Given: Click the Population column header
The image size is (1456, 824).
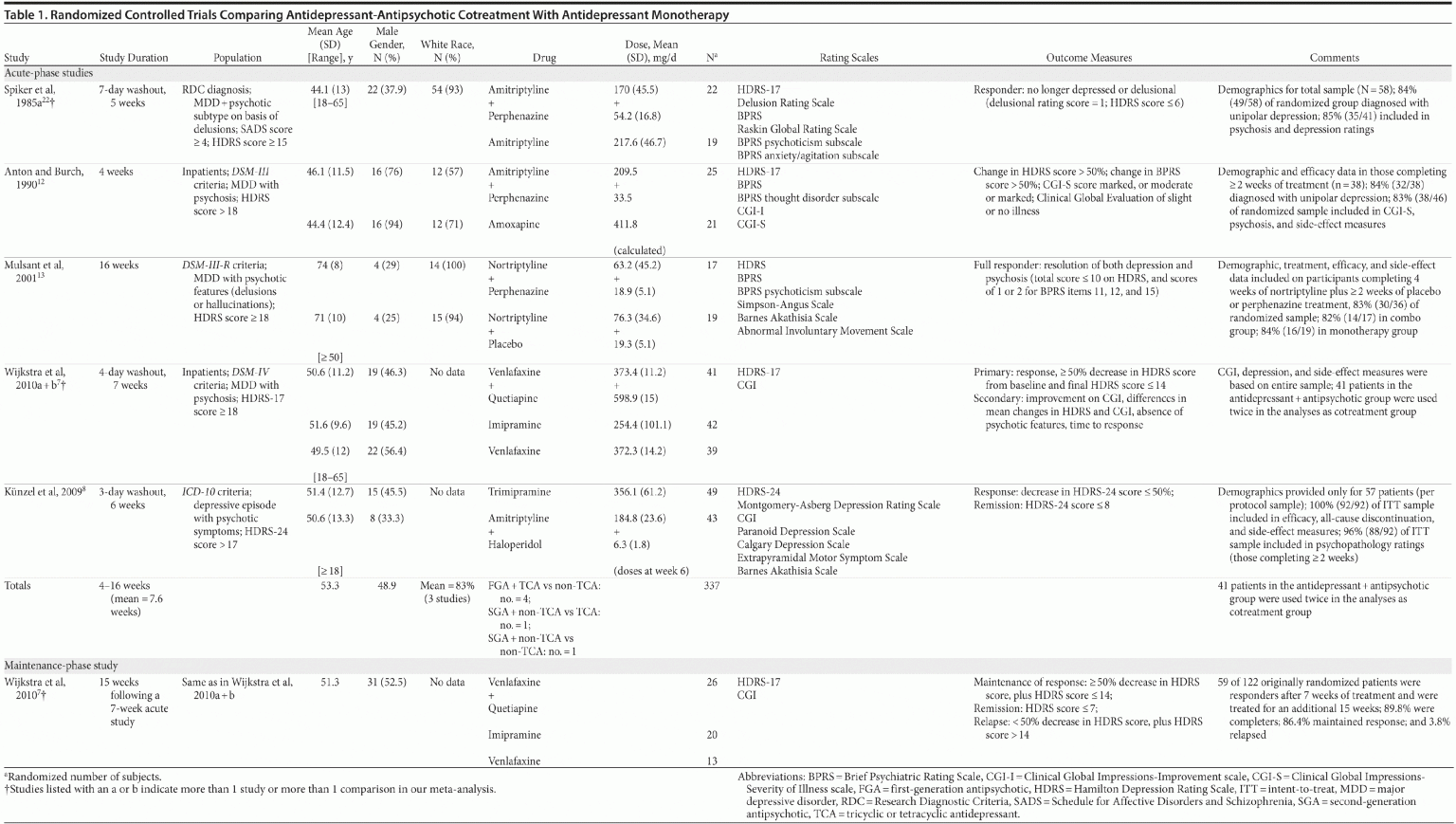Looking at the screenshot, I should pos(237,58).
